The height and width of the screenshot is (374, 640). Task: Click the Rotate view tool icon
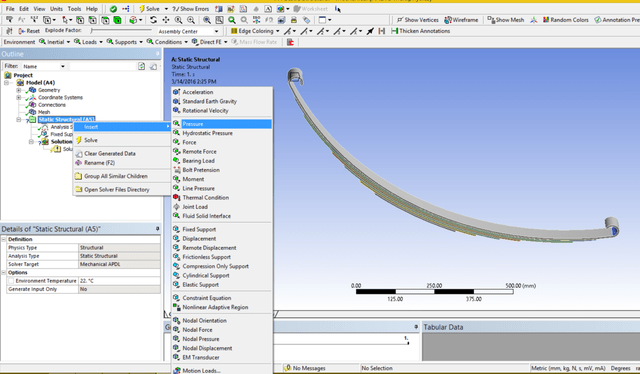click(x=153, y=20)
